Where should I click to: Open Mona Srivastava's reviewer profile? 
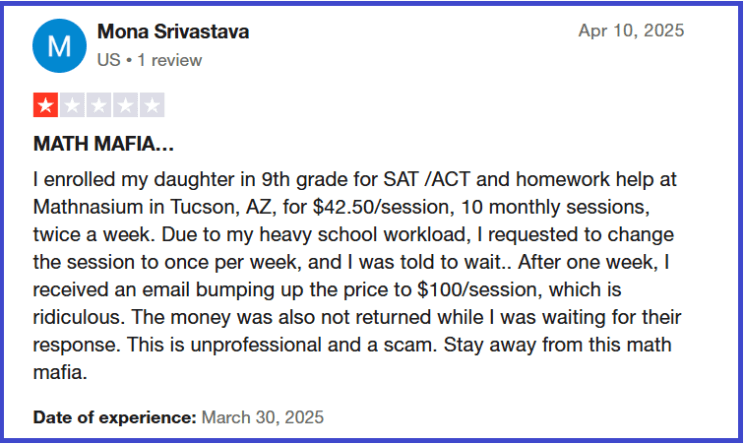[173, 32]
